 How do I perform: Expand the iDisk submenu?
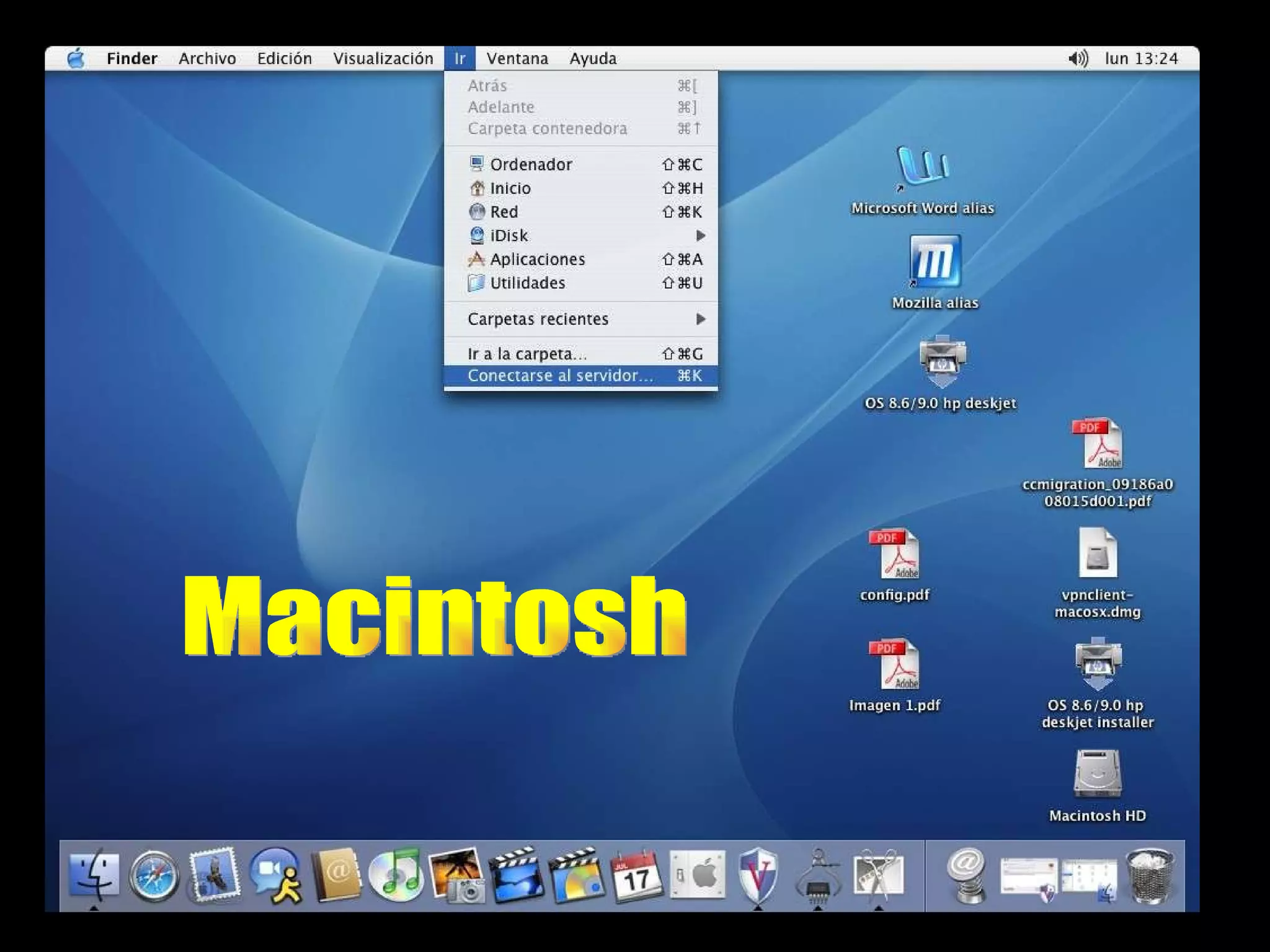click(x=581, y=236)
